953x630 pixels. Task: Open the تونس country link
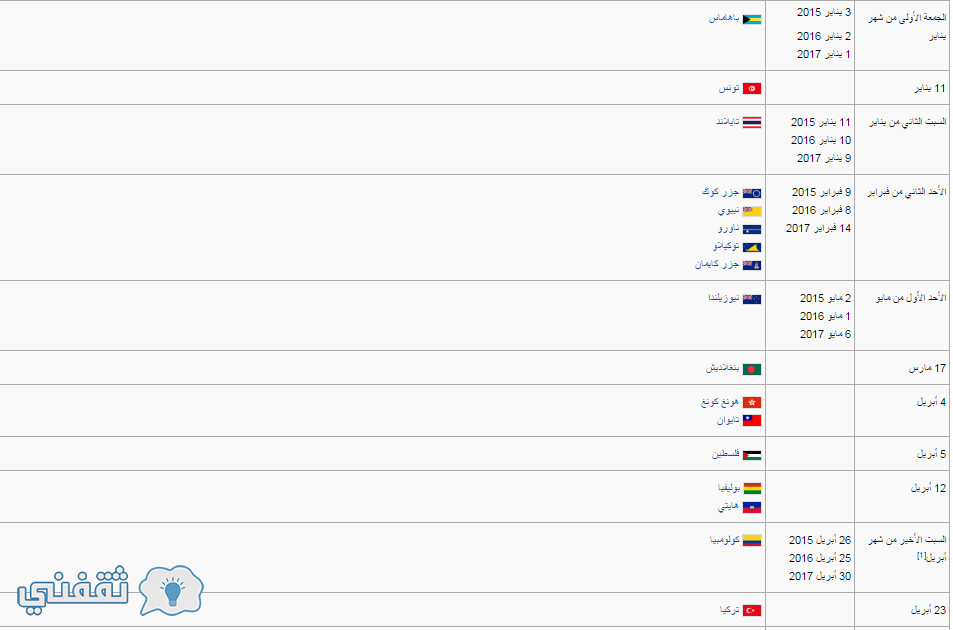click(729, 88)
